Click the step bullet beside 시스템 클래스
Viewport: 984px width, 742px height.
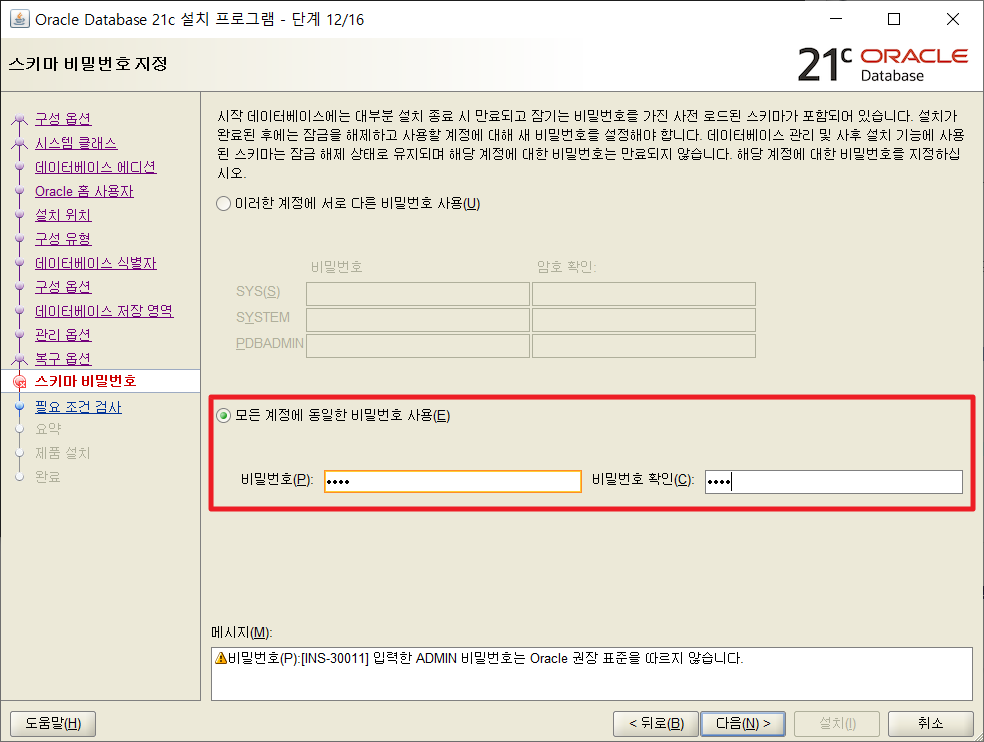19,144
